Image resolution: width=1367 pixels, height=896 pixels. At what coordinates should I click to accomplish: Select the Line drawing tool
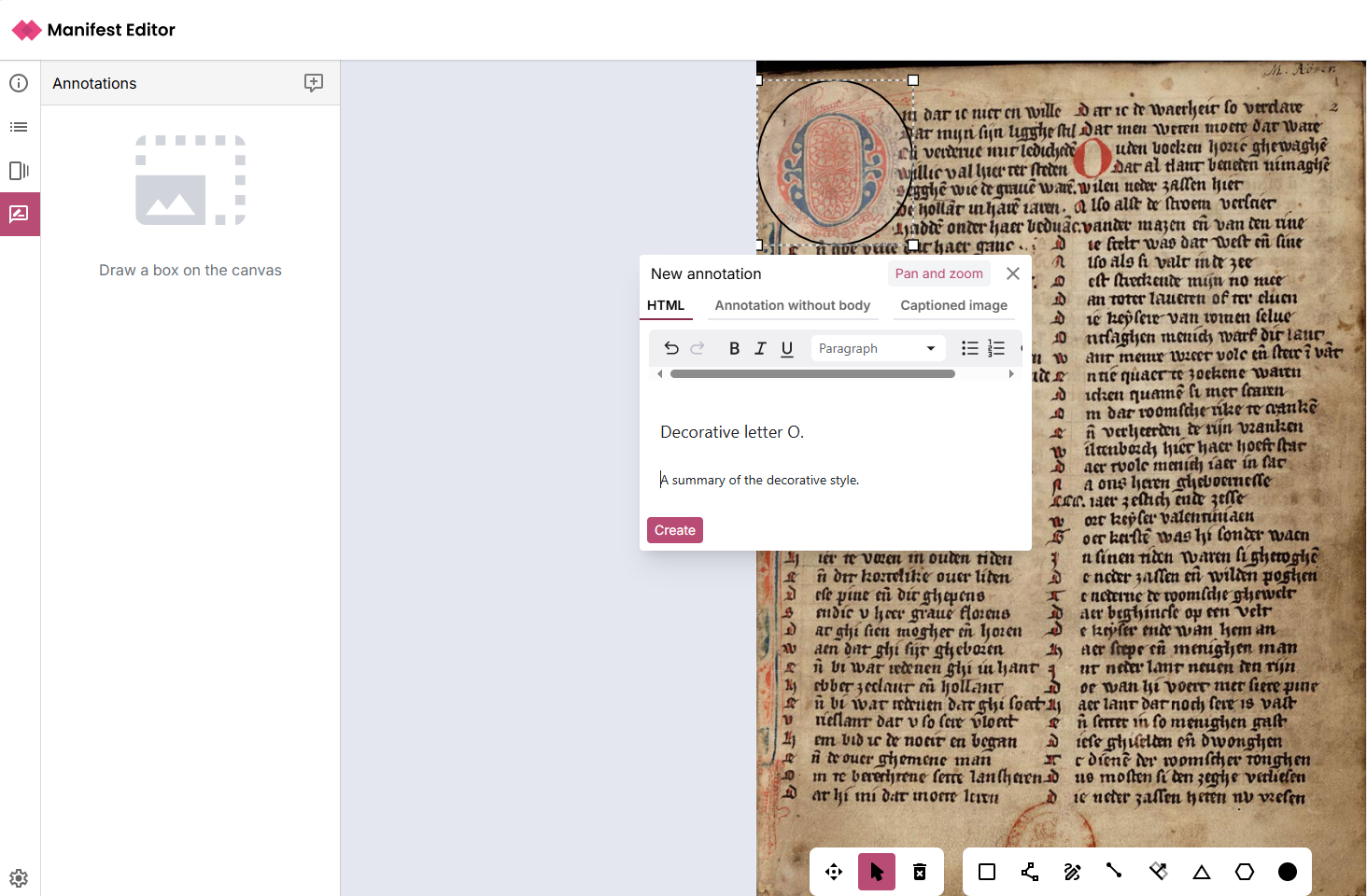click(1115, 872)
